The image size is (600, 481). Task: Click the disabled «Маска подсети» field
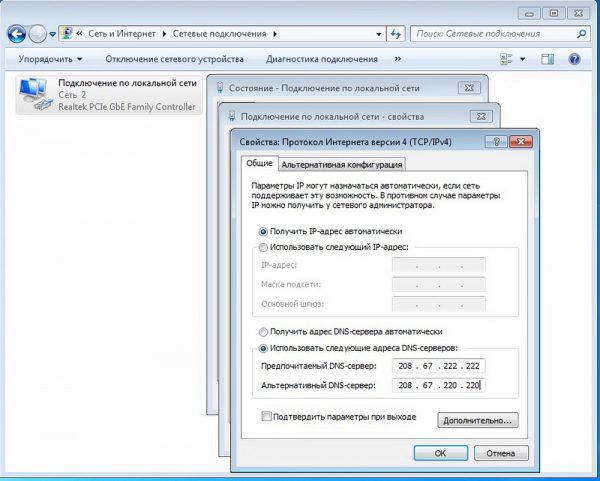tap(439, 285)
